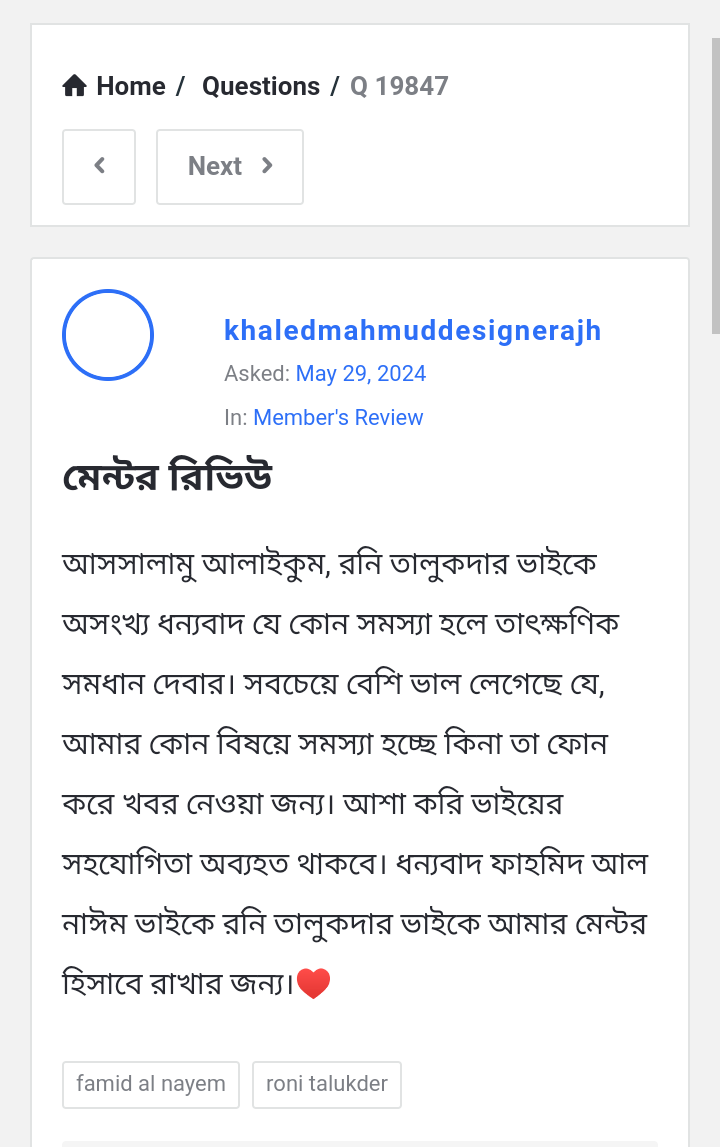Open the Member's Review category link
Viewport: 720px width, 1147px height.
(x=338, y=418)
